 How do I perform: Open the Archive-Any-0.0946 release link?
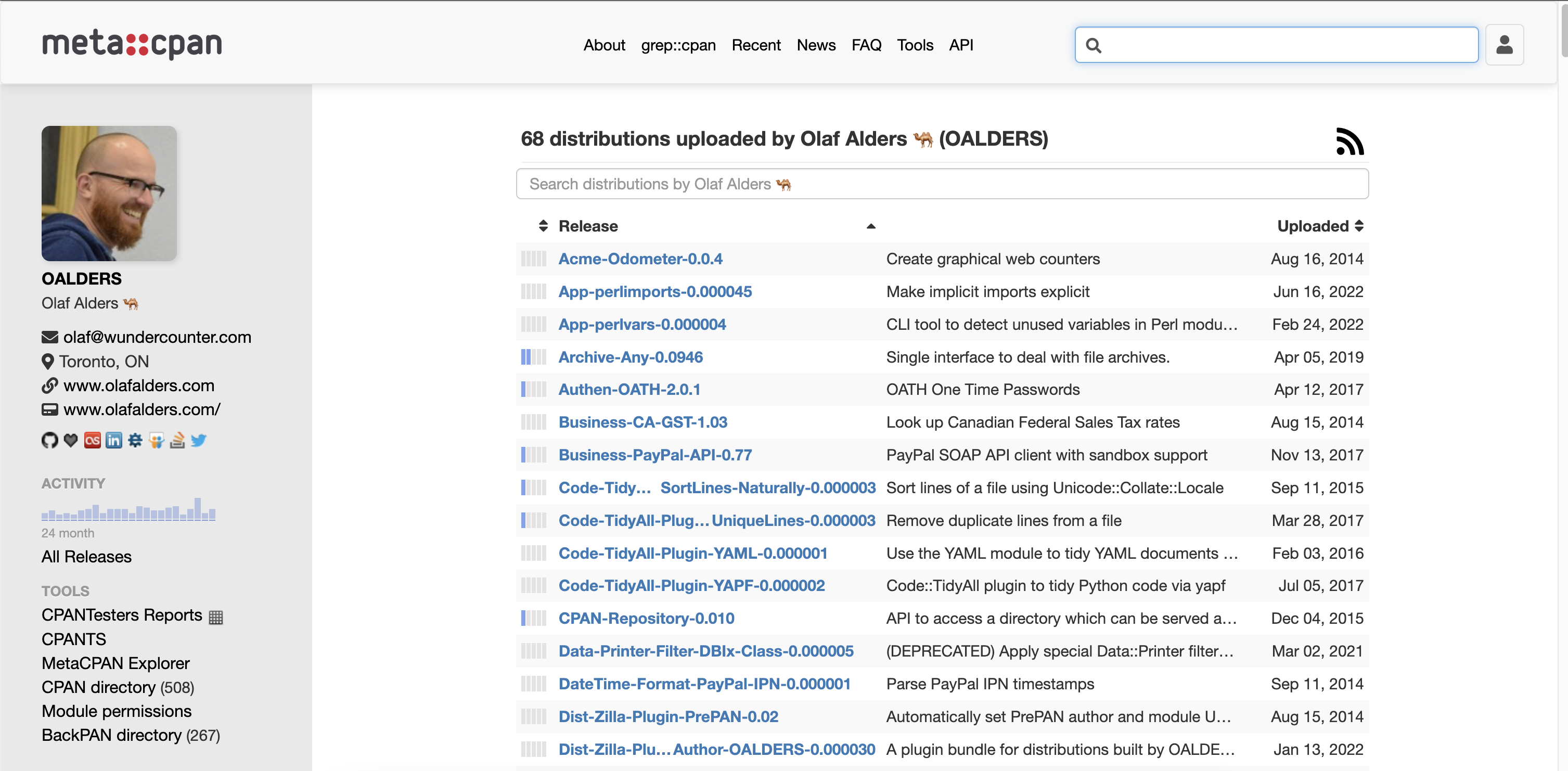pos(630,357)
